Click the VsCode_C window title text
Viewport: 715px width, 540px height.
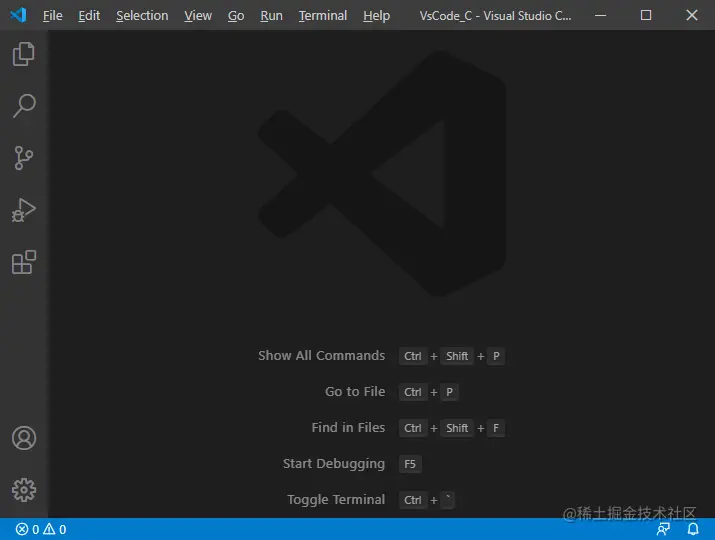495,16
